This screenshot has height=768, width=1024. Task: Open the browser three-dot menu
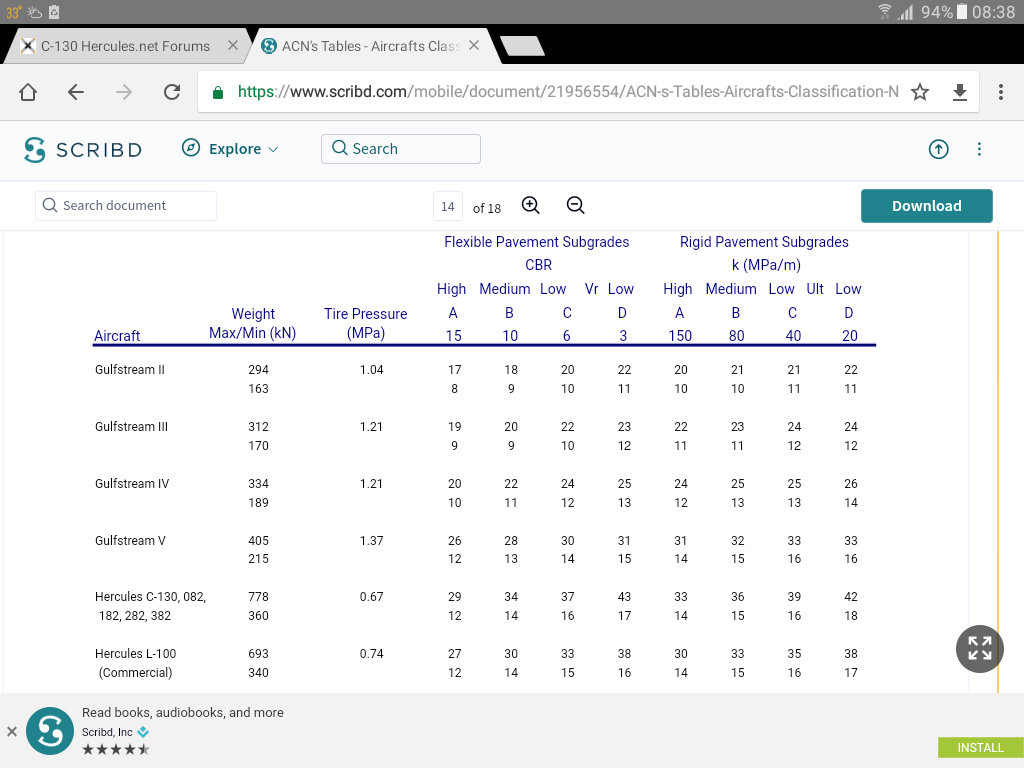click(x=1000, y=92)
